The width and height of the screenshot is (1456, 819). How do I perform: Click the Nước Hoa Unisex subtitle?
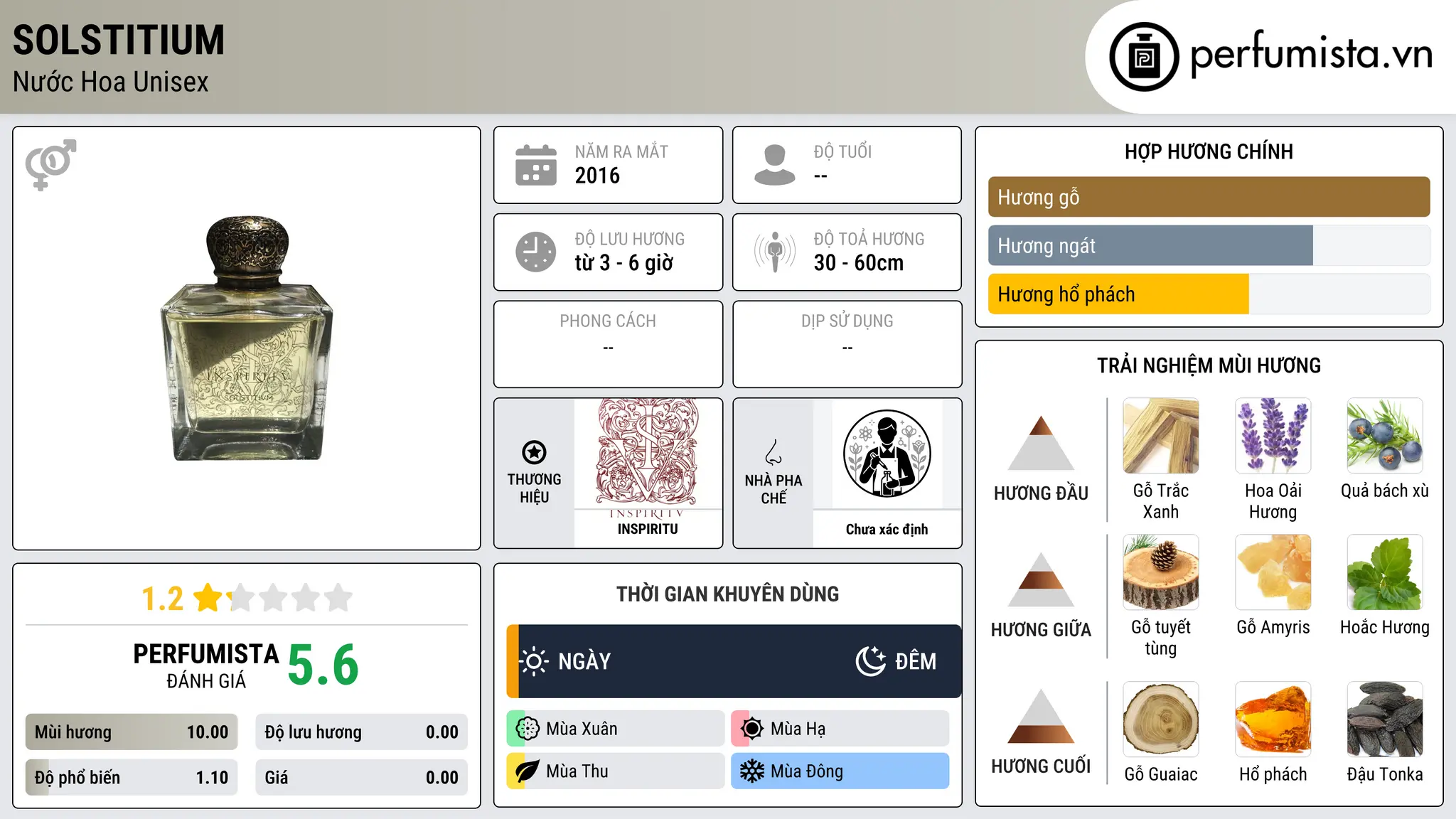click(x=111, y=82)
